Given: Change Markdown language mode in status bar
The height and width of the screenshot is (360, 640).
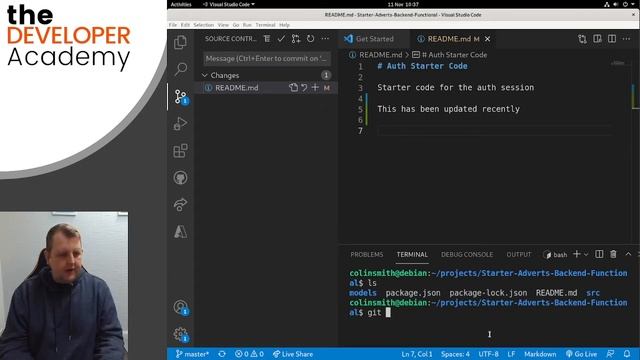Looking at the screenshot, I should tap(540, 354).
